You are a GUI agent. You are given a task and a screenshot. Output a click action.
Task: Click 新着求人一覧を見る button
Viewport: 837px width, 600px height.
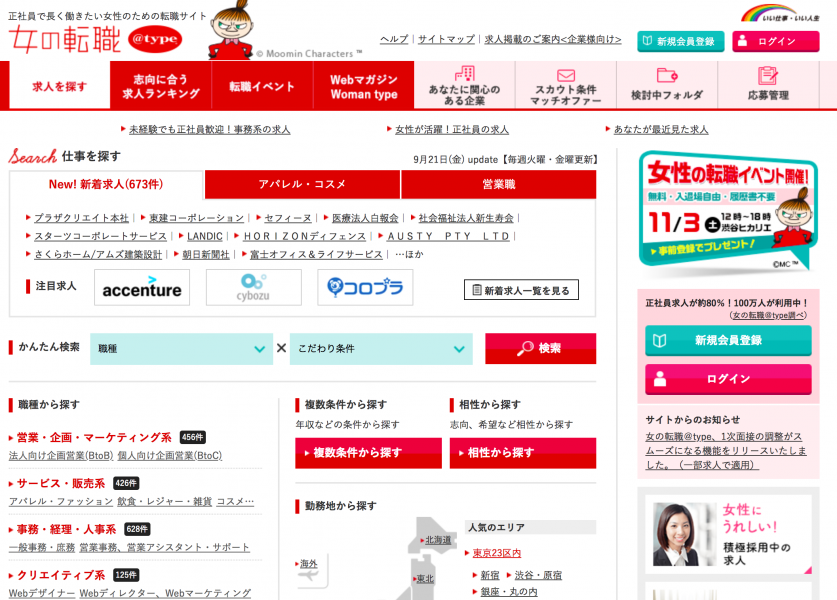[521, 290]
